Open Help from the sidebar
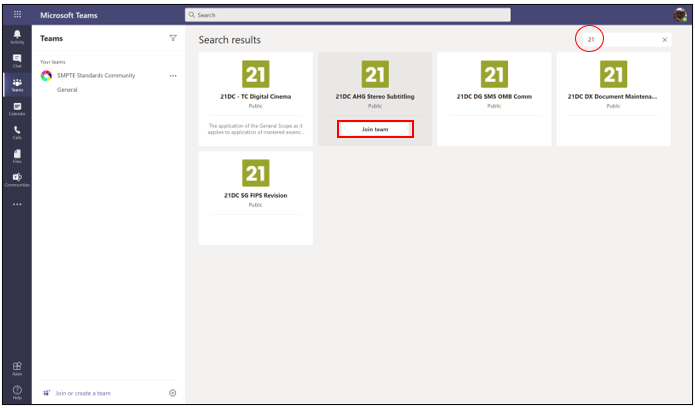This screenshot has height=408, width=695. click(x=17, y=391)
